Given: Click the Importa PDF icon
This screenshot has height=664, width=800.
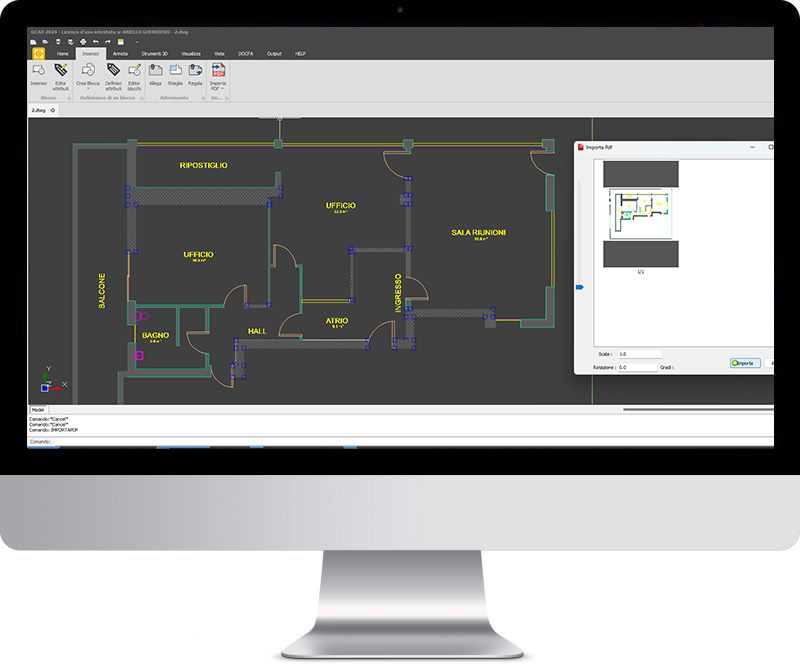Looking at the screenshot, I should (x=217, y=70).
